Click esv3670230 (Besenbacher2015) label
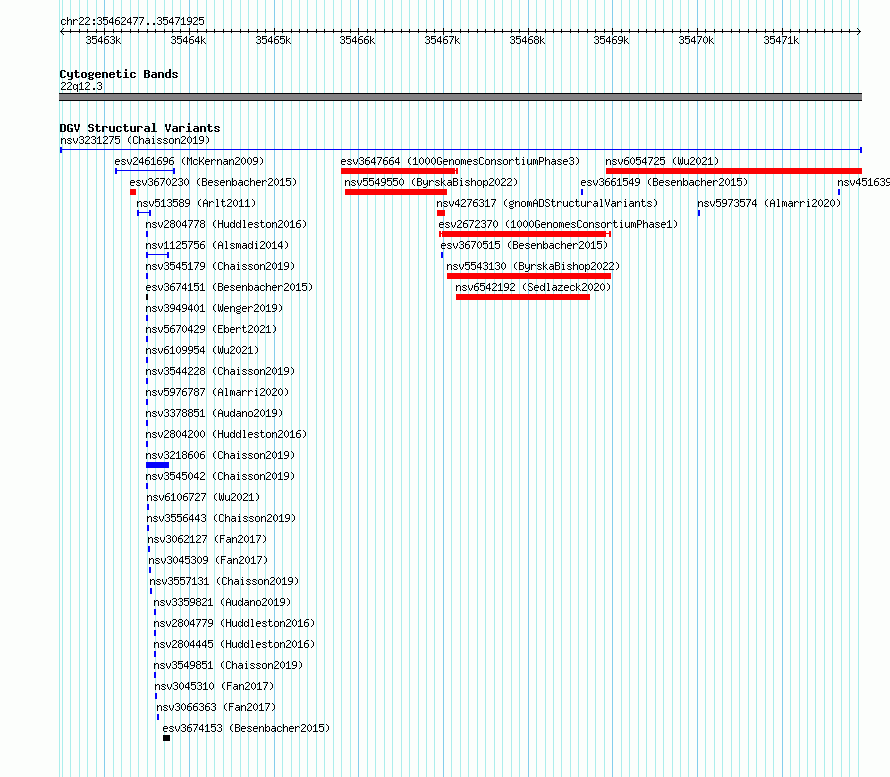Viewport: 890px width, 777px height. (213, 182)
